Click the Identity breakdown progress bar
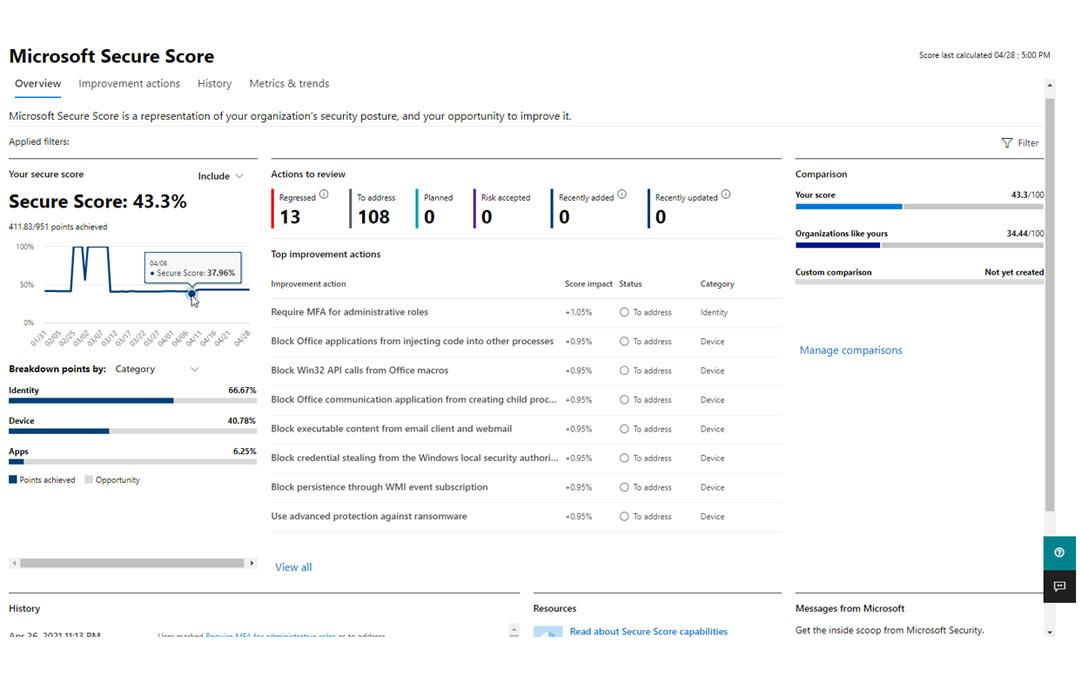 [x=132, y=400]
